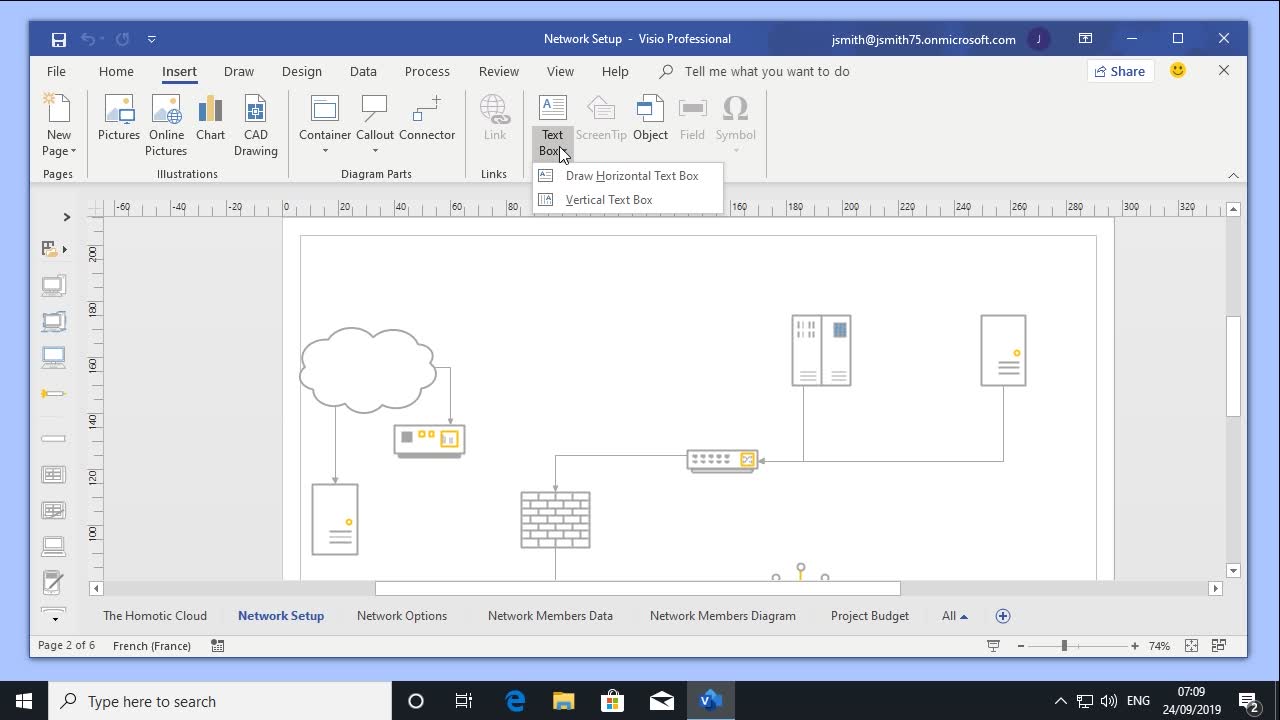The width and height of the screenshot is (1280, 720).
Task: Choose Draw Horizontal Text Box
Action: [x=631, y=176]
